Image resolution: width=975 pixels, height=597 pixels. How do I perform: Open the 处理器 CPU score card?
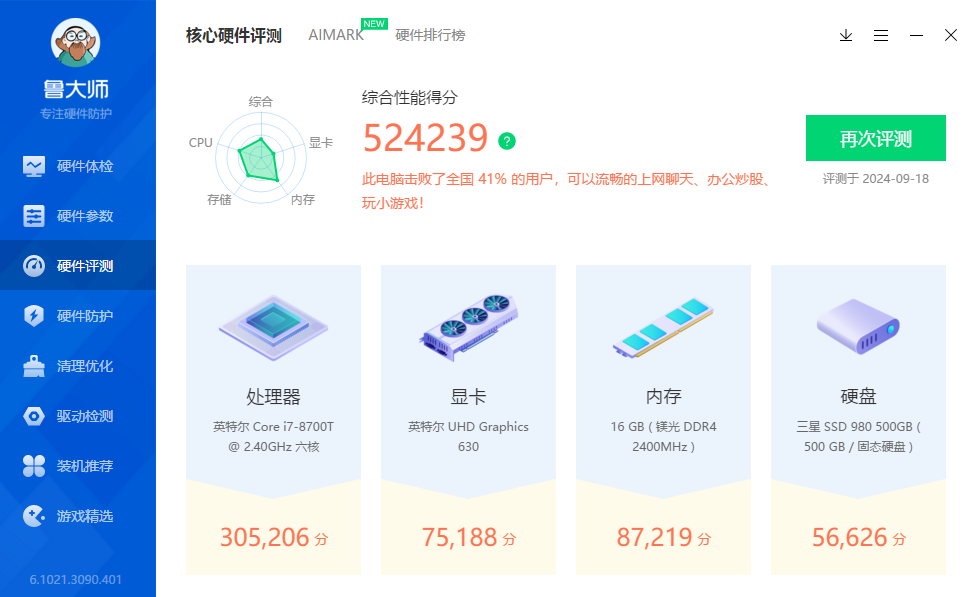(273, 420)
